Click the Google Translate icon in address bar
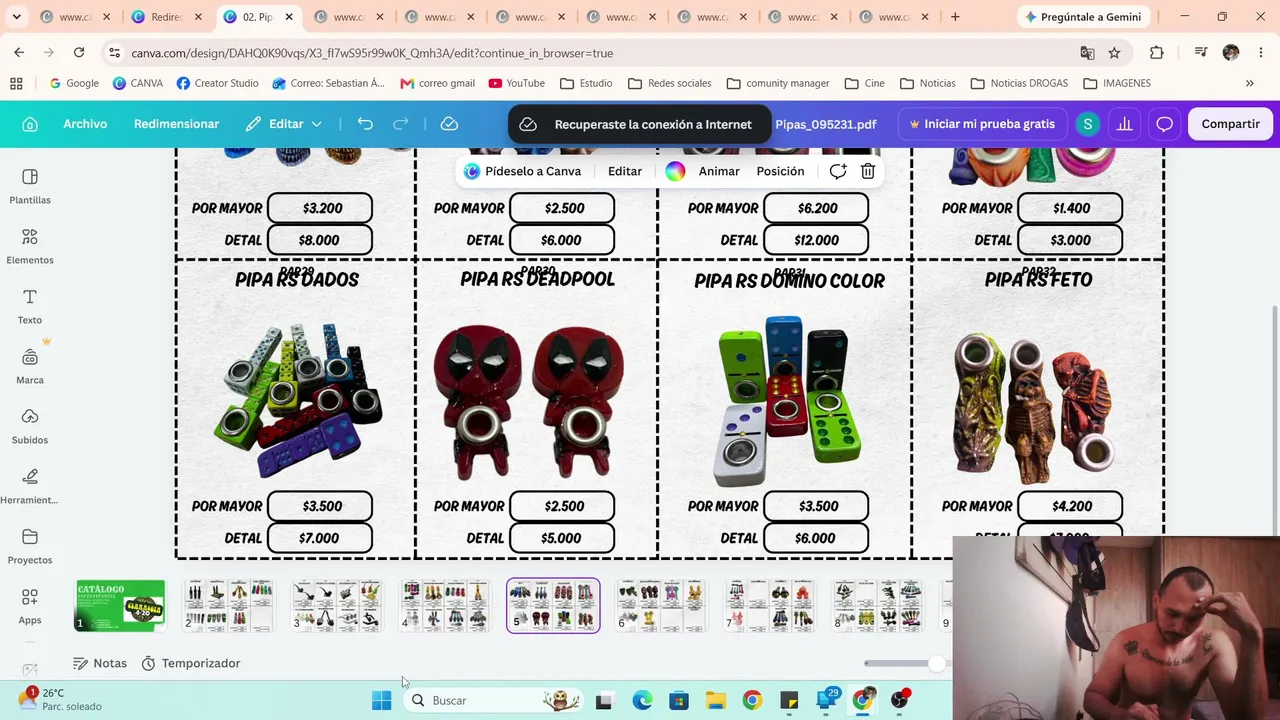The height and width of the screenshot is (720, 1280). [1087, 53]
